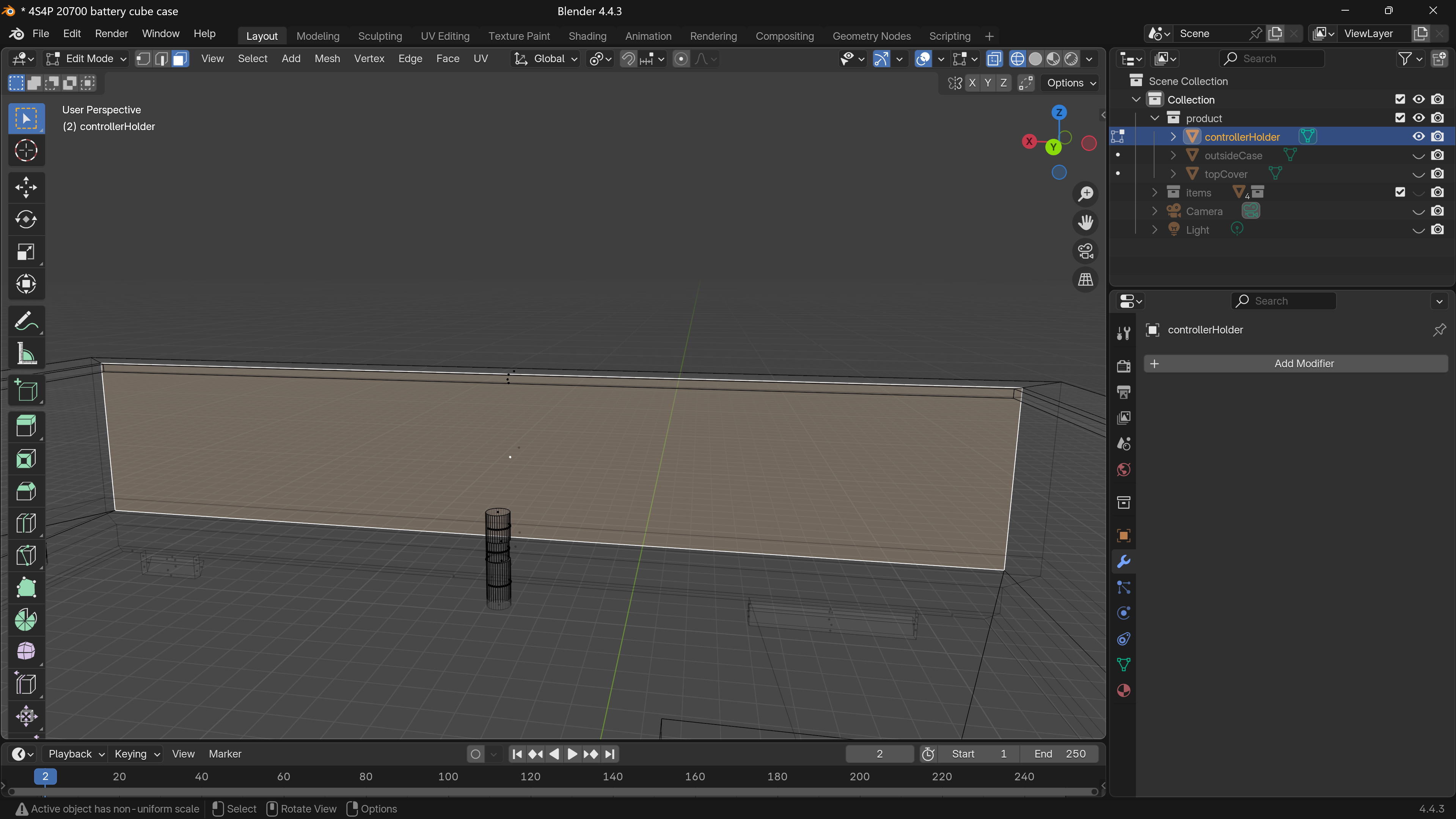Select the Knife tool in toolbar
The width and height of the screenshot is (1456, 819).
pyautogui.click(x=25, y=556)
